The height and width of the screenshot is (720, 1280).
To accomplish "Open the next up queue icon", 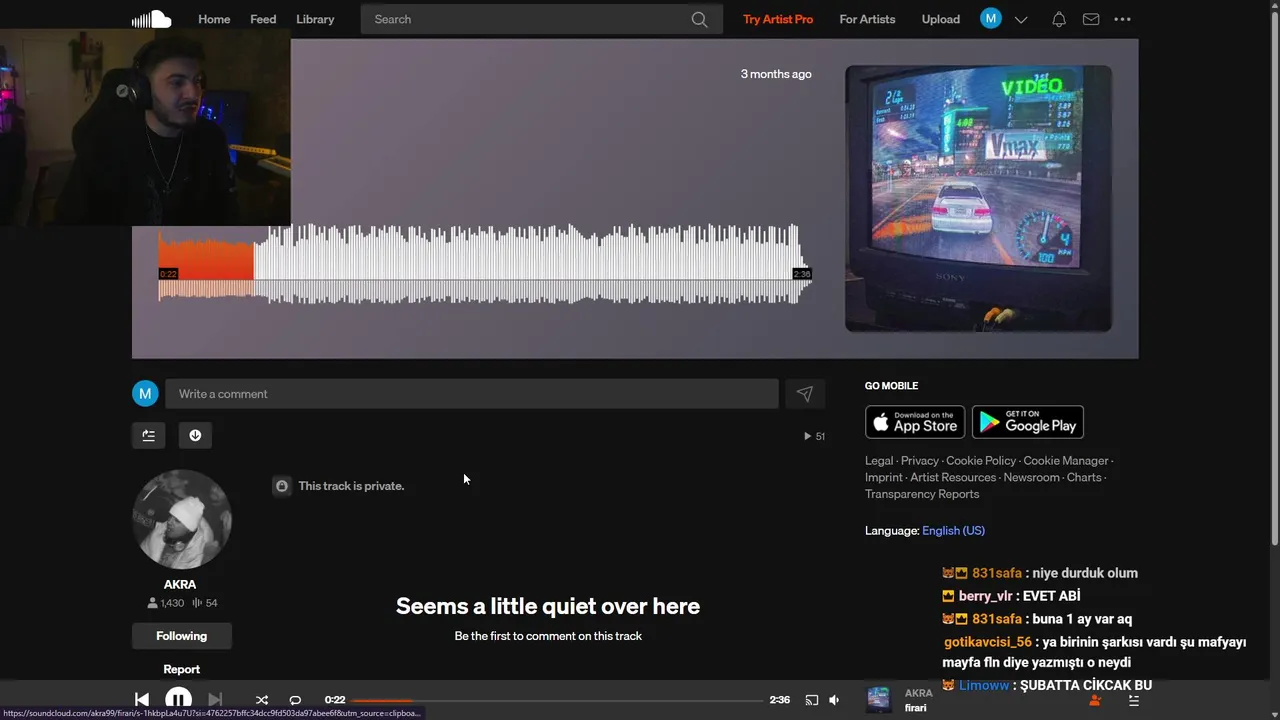I will tap(1133, 701).
